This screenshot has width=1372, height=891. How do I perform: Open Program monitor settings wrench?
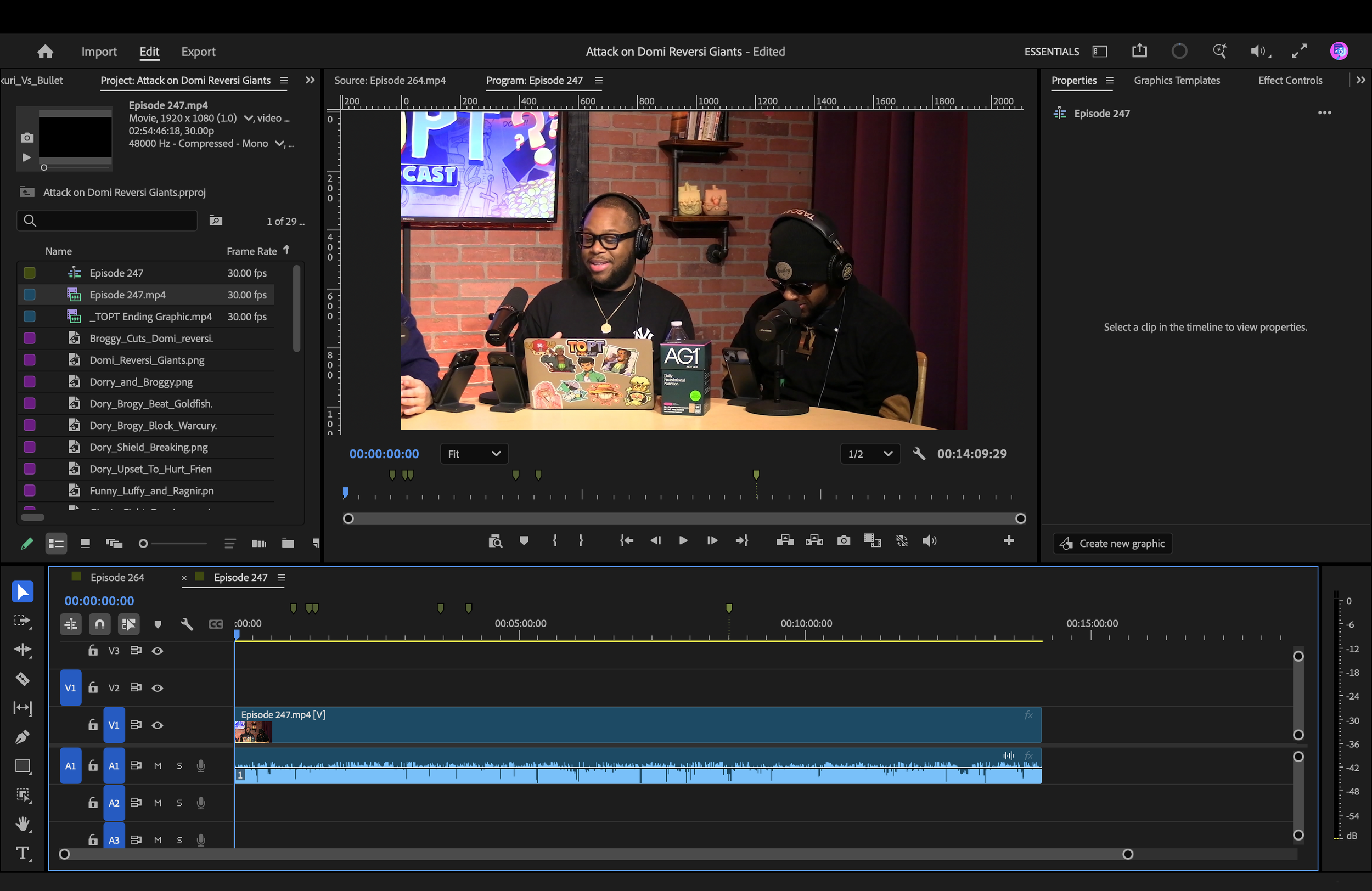919,454
